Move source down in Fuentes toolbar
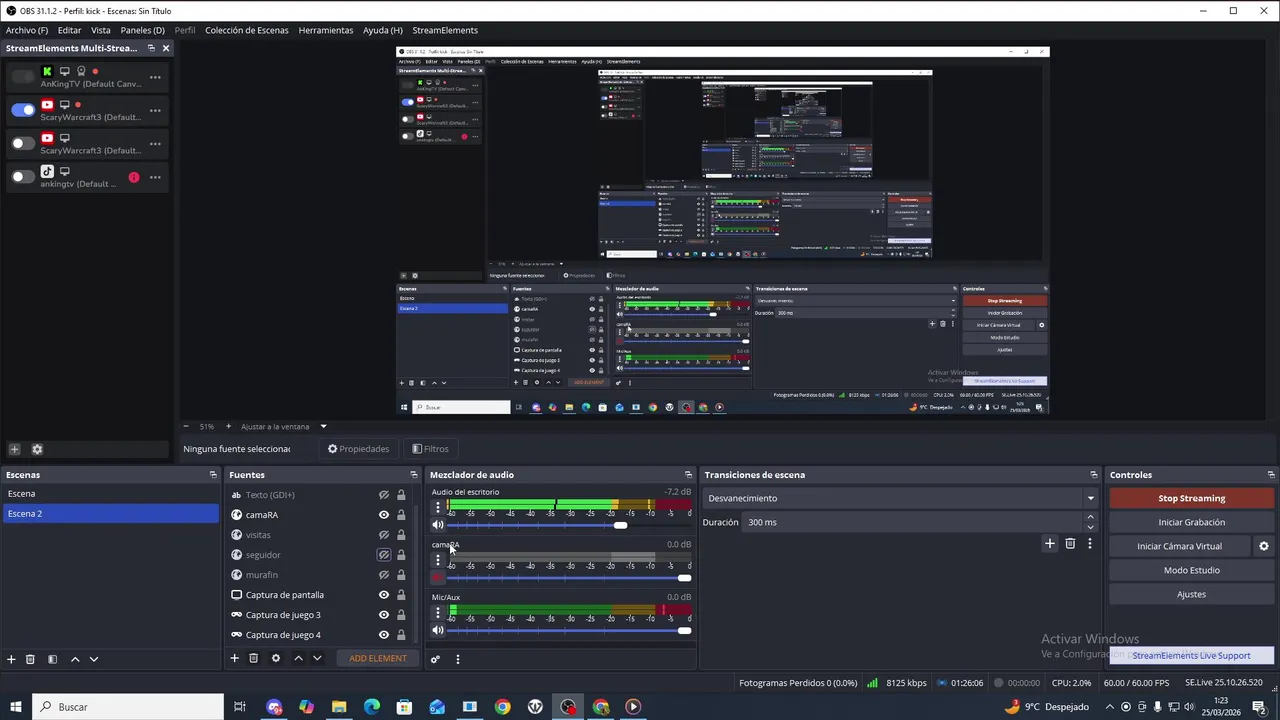The height and width of the screenshot is (720, 1280). (x=317, y=658)
